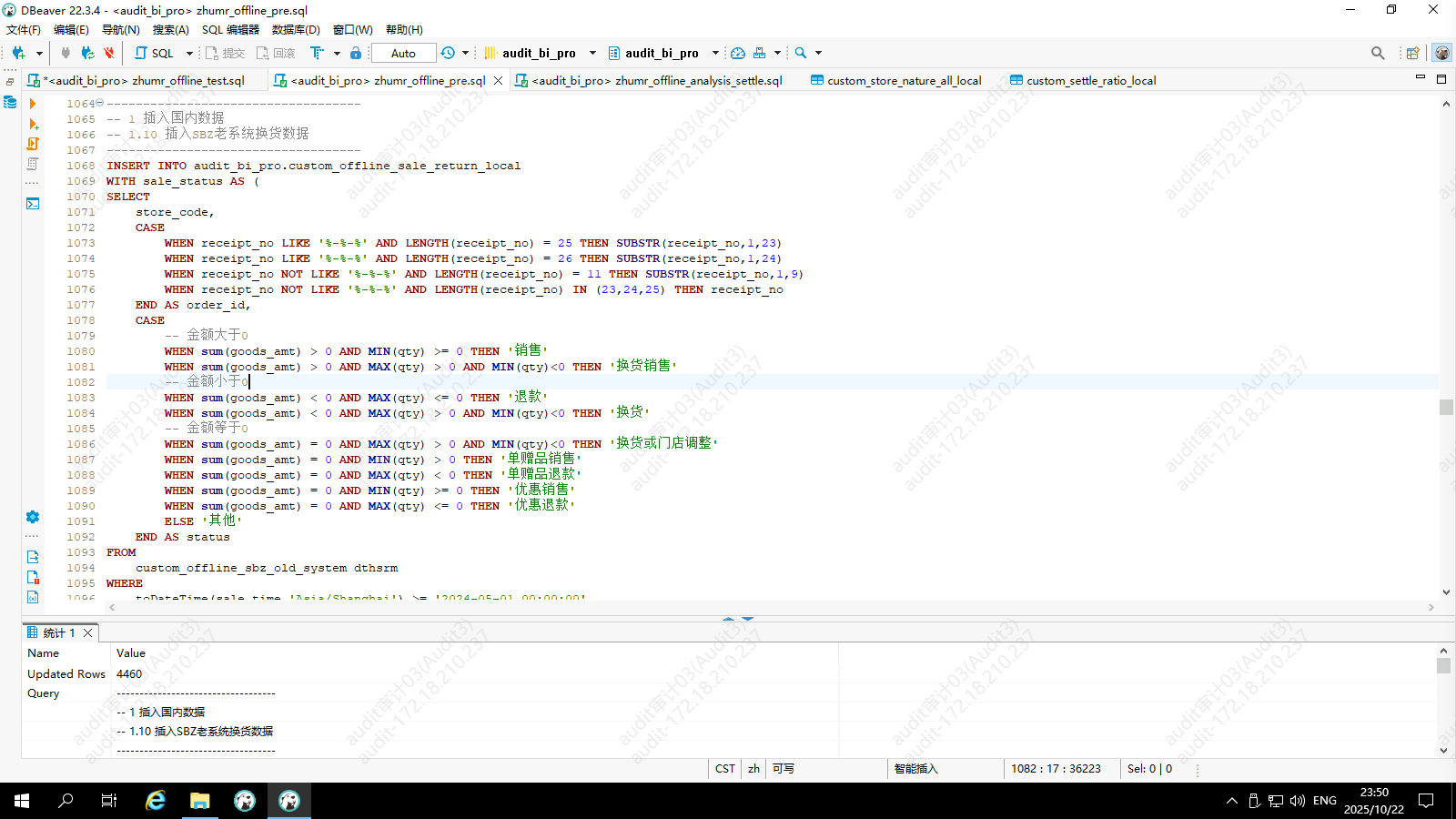Click the magnifier search icon at top right
This screenshot has width=1456, height=819.
tap(1378, 53)
